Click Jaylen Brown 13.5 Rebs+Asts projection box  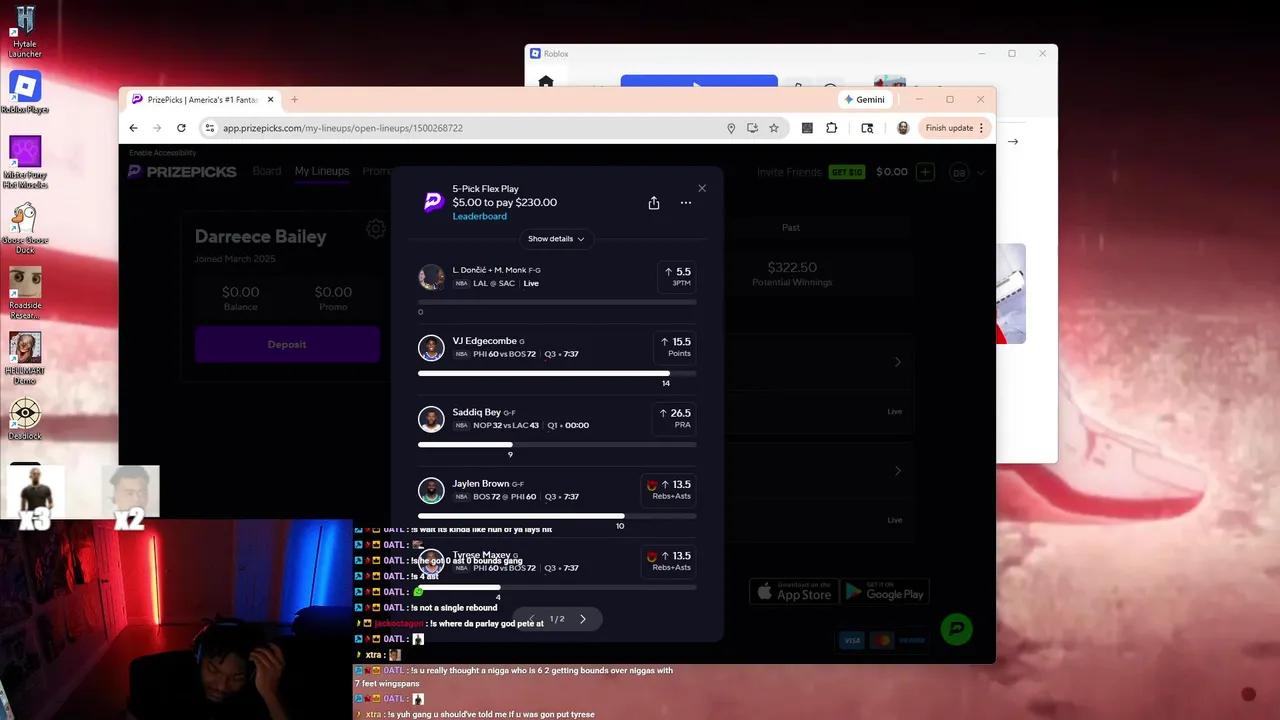[668, 490]
